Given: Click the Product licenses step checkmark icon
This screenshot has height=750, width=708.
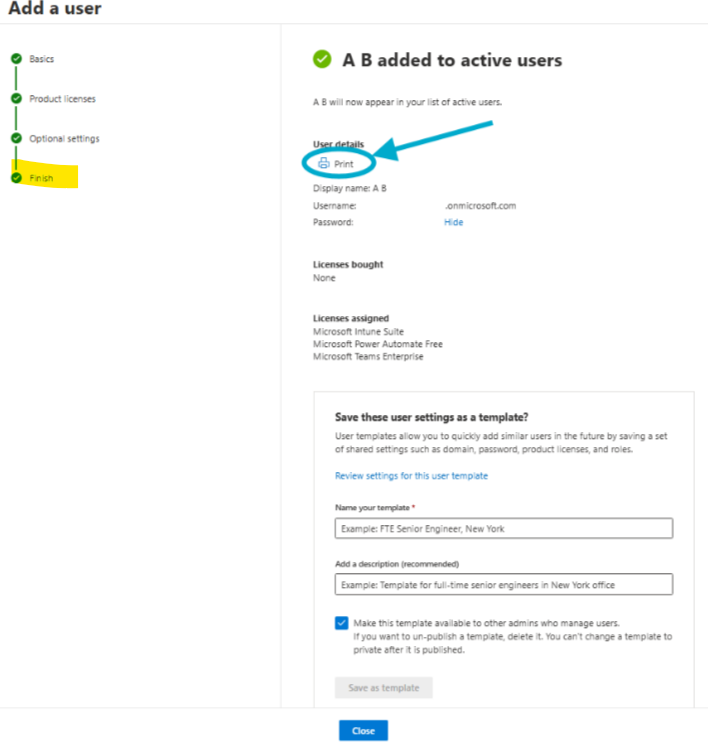Looking at the screenshot, I should pyautogui.click(x=17, y=99).
